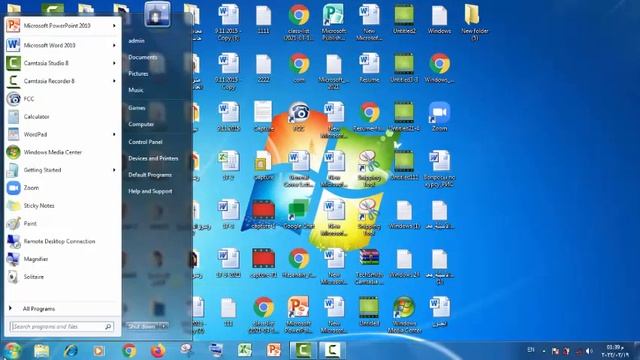Open Zoom shortcut on desktop

click(x=439, y=117)
